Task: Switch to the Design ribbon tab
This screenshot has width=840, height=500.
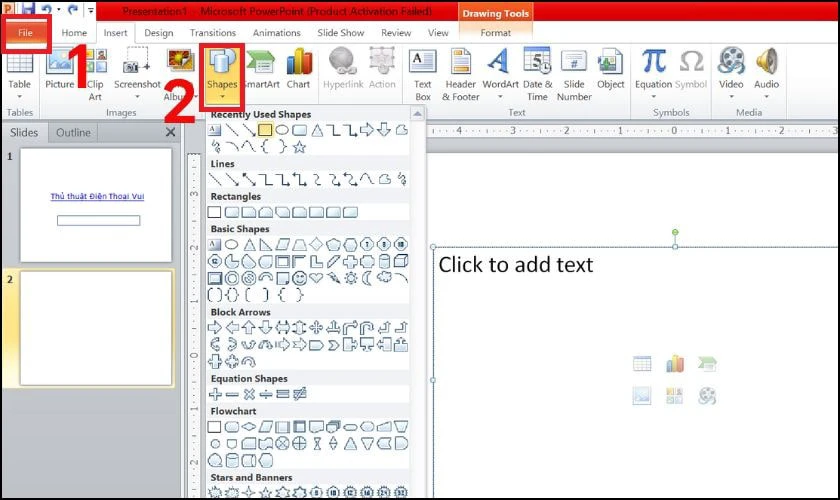Action: pos(159,33)
